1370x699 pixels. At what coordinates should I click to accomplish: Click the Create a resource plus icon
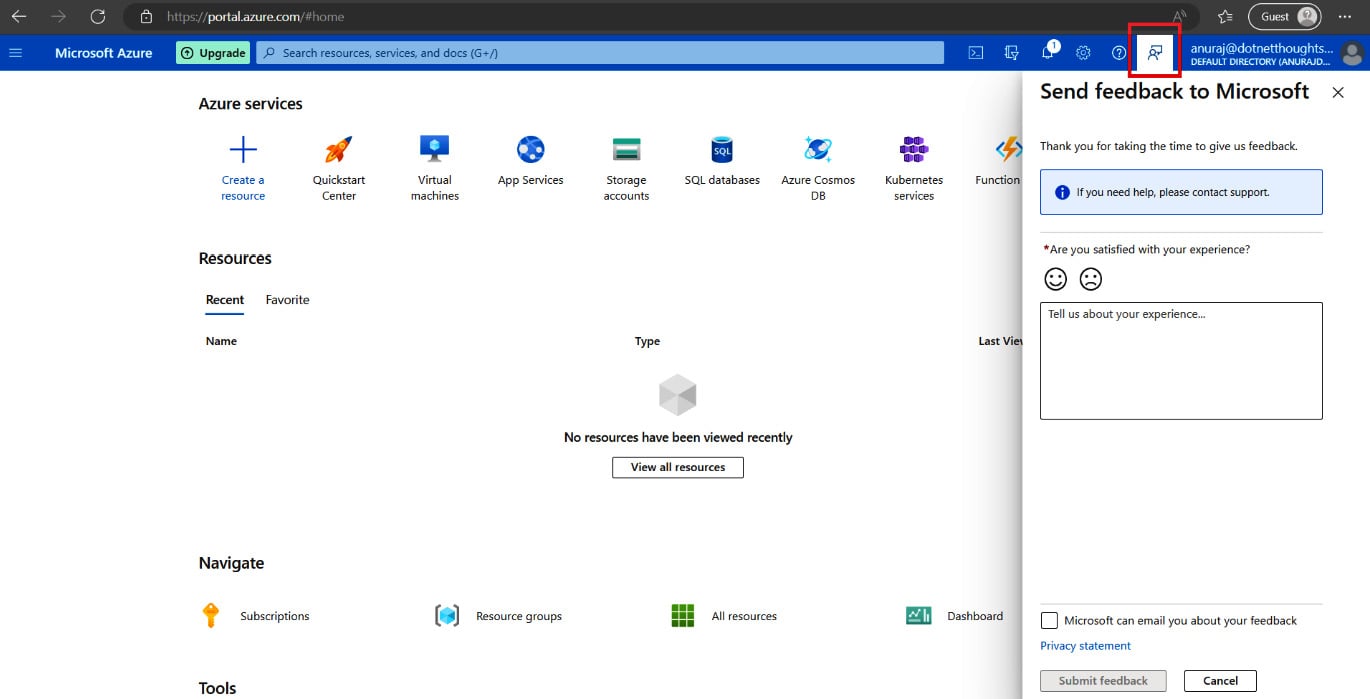pos(243,150)
